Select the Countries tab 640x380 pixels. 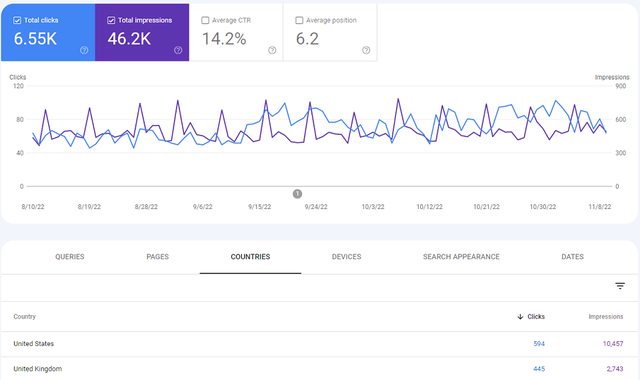[x=250, y=257]
